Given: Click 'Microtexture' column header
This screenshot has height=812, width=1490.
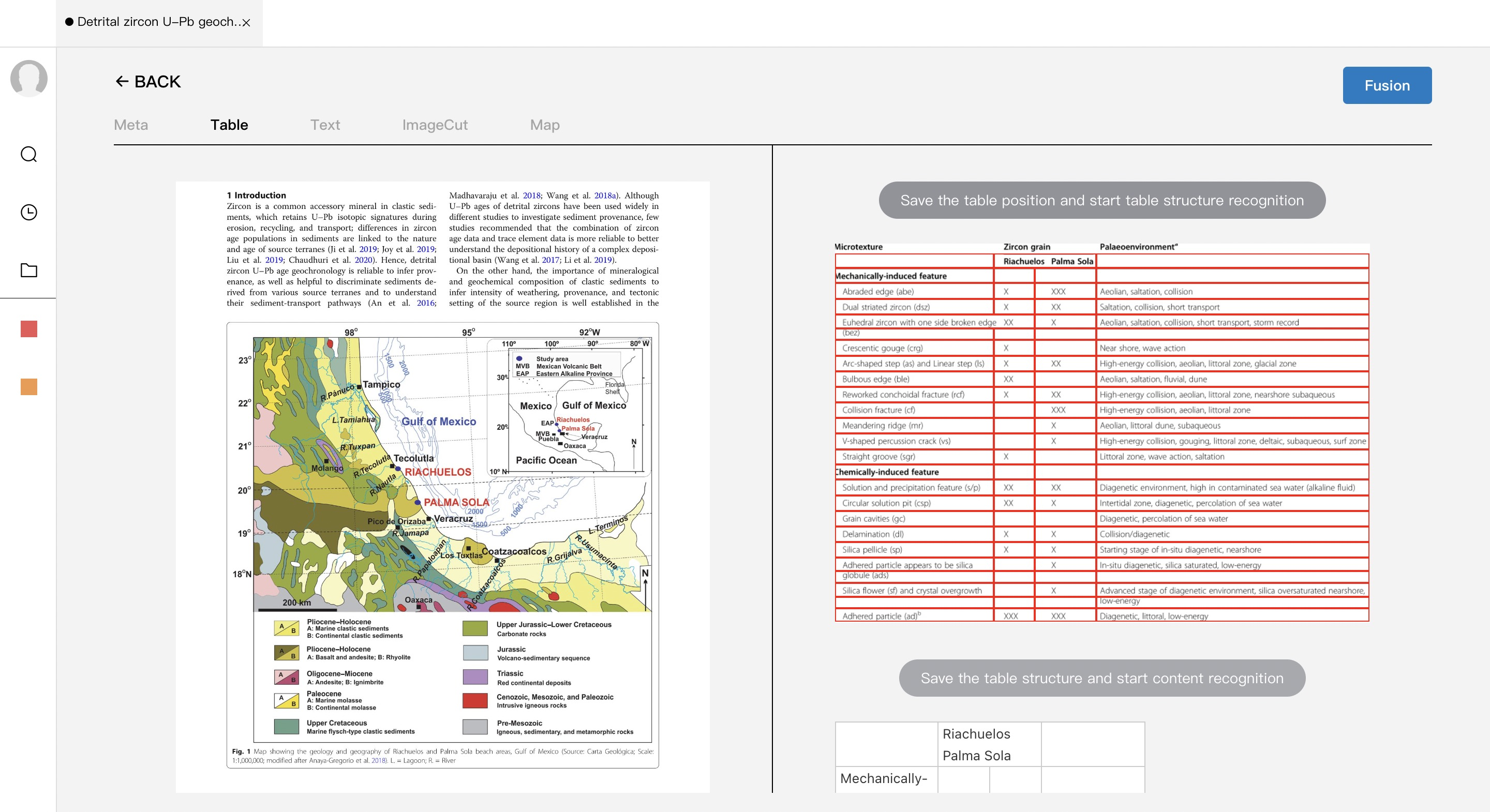Looking at the screenshot, I should pos(858,247).
